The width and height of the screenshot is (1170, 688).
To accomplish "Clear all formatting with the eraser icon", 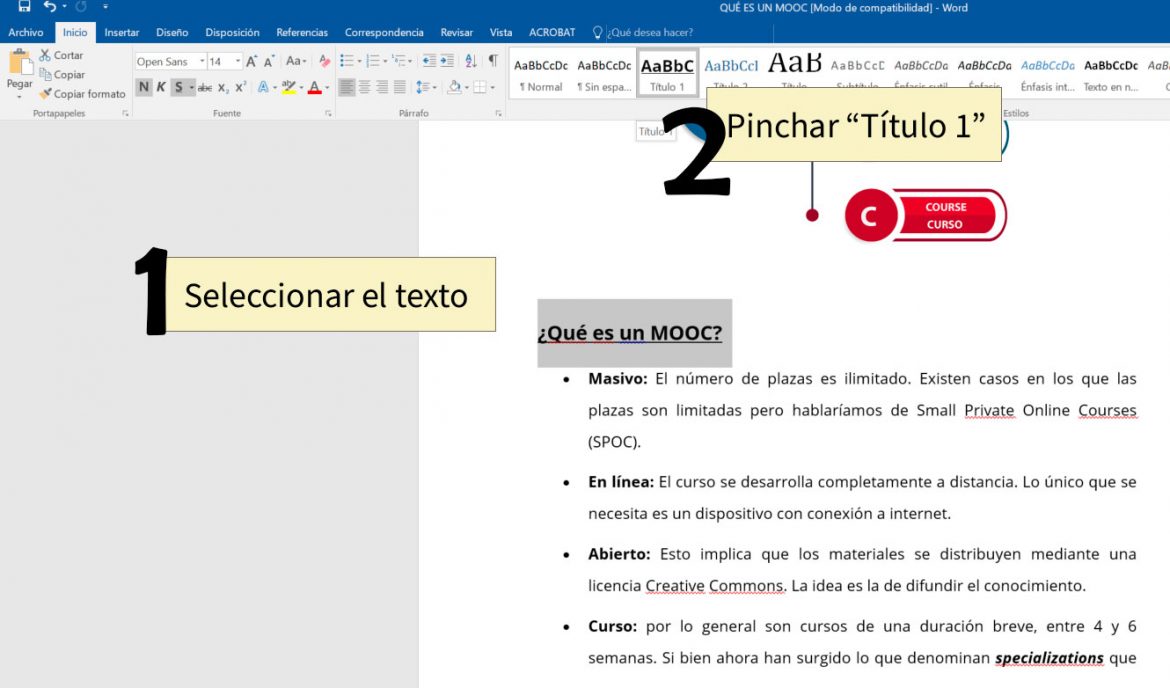I will (x=324, y=61).
